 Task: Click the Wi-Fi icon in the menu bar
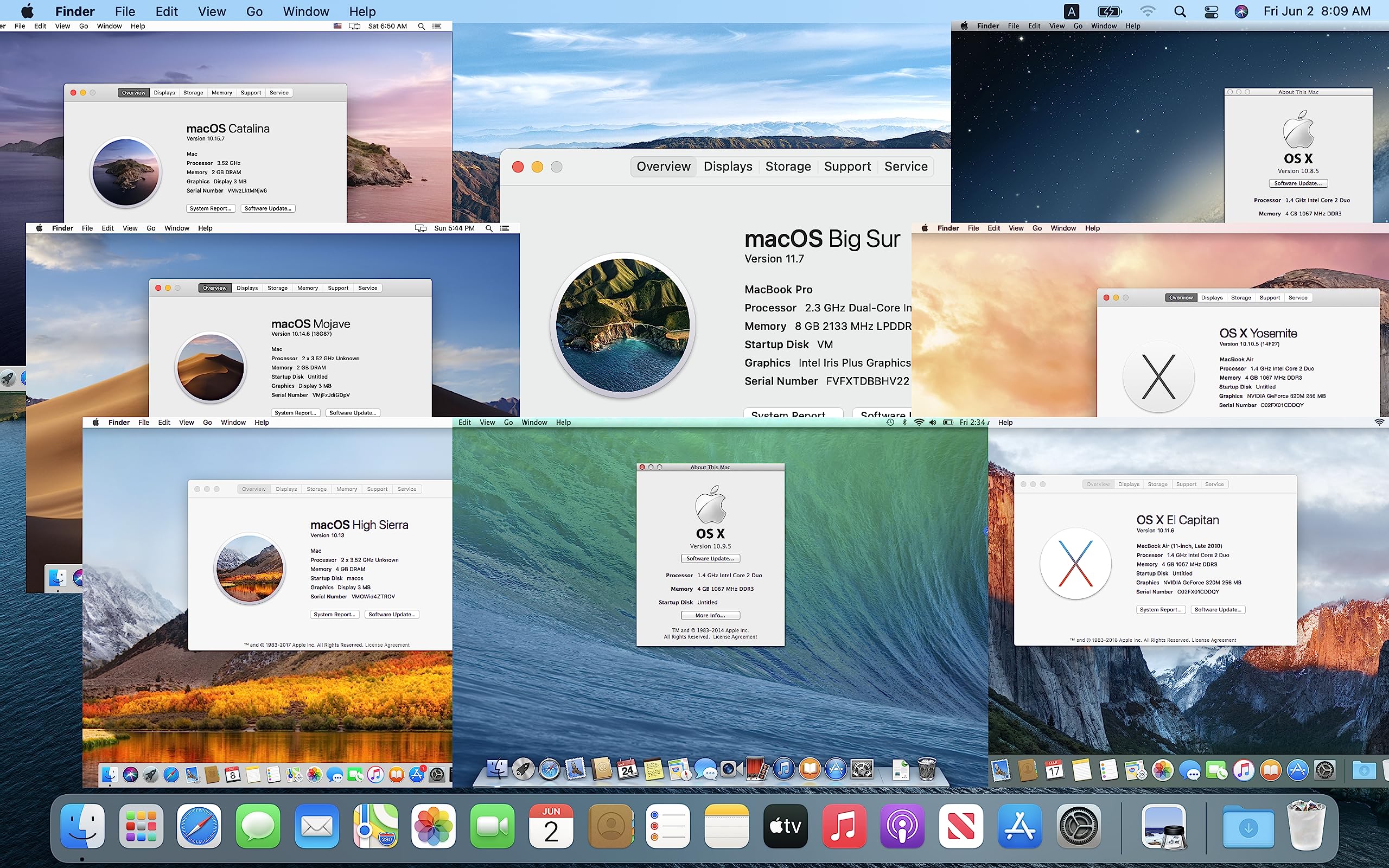point(1147,11)
